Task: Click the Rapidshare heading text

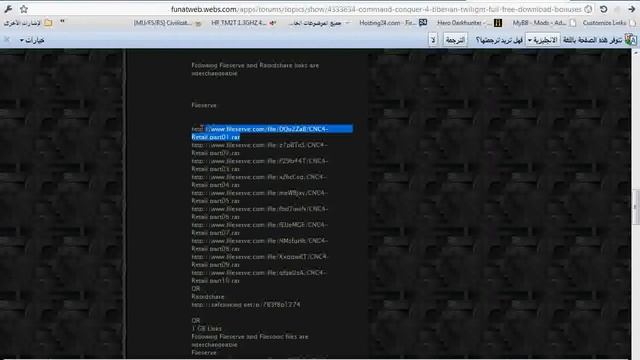Action: (208, 297)
